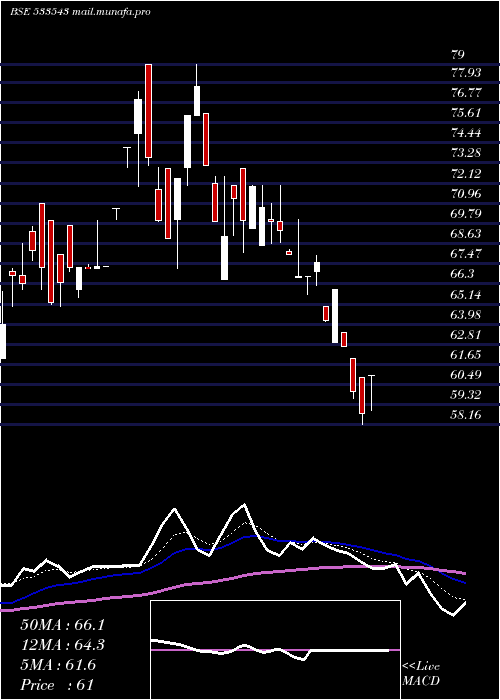Click the 73.28 price level label
500x700 pixels.
tap(466, 153)
